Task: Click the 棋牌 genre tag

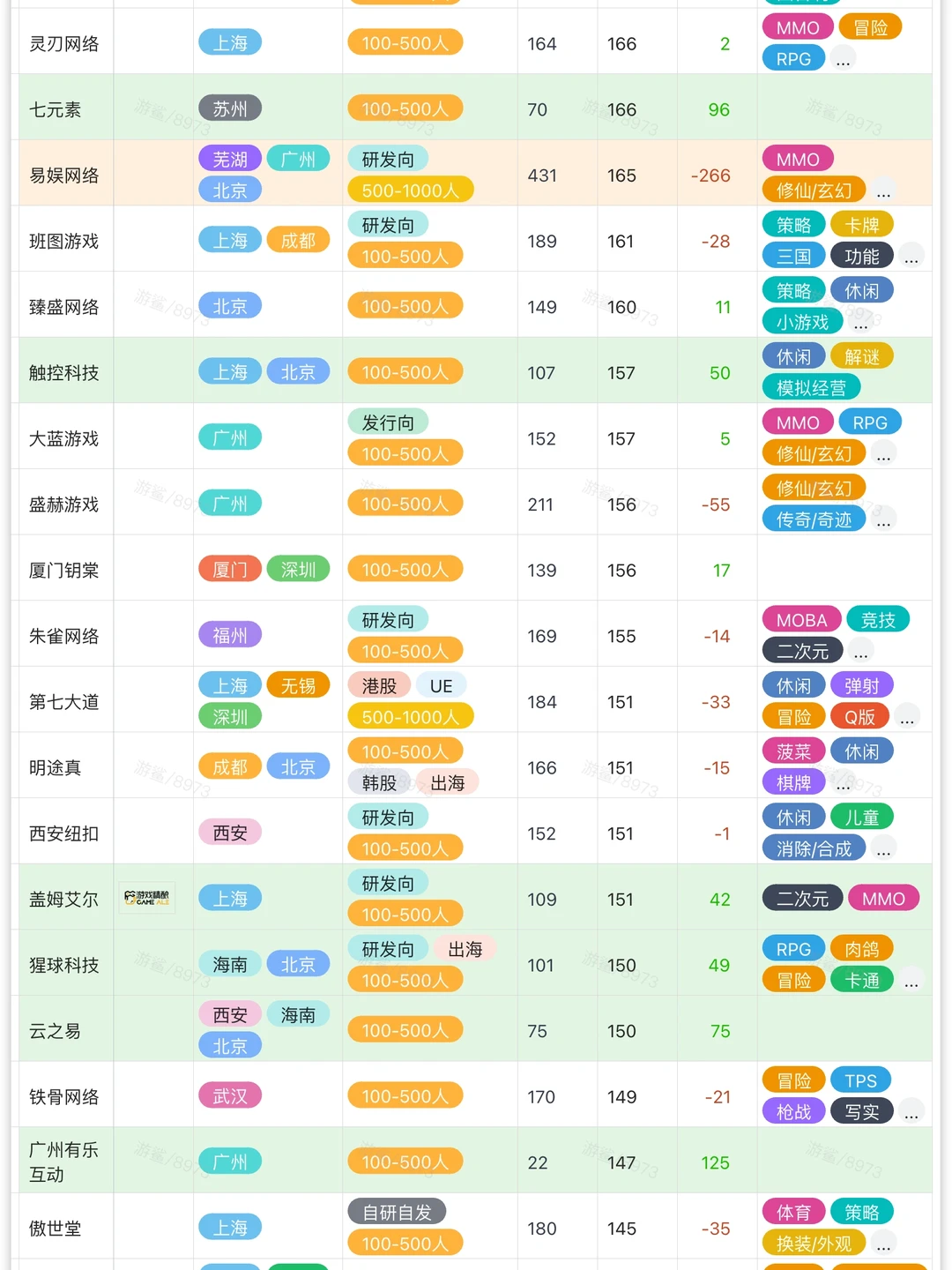Action: pyautogui.click(x=793, y=782)
